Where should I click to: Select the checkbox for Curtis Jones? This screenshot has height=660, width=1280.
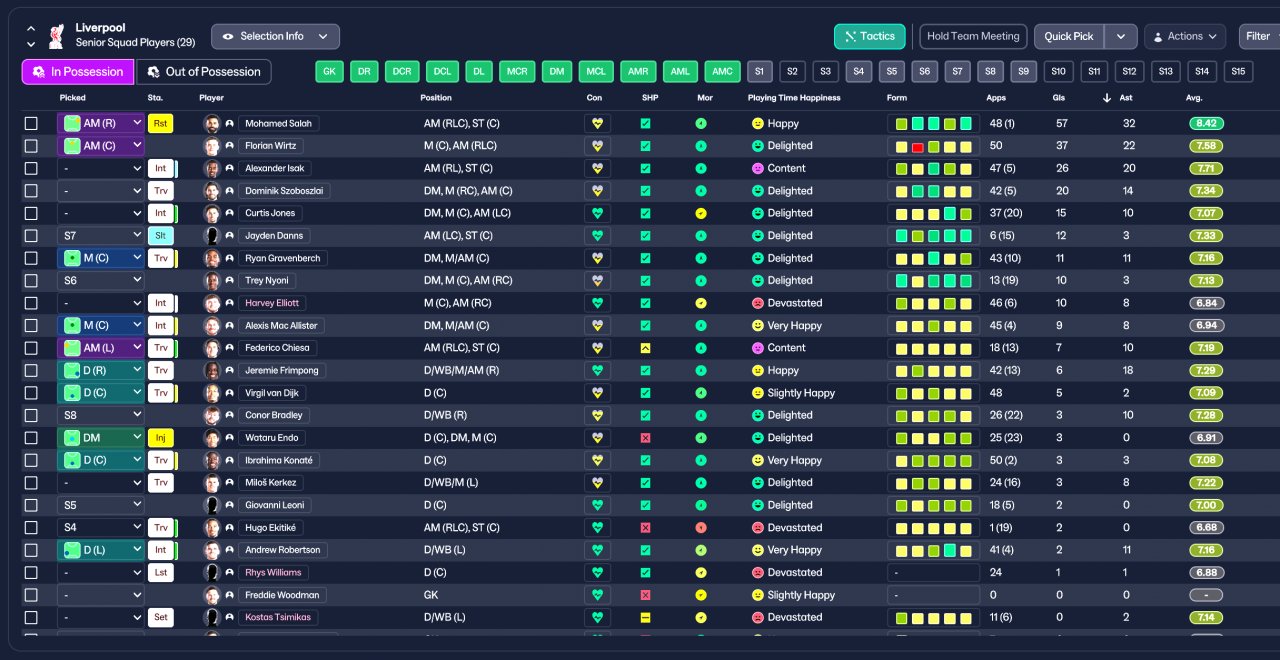point(31,213)
